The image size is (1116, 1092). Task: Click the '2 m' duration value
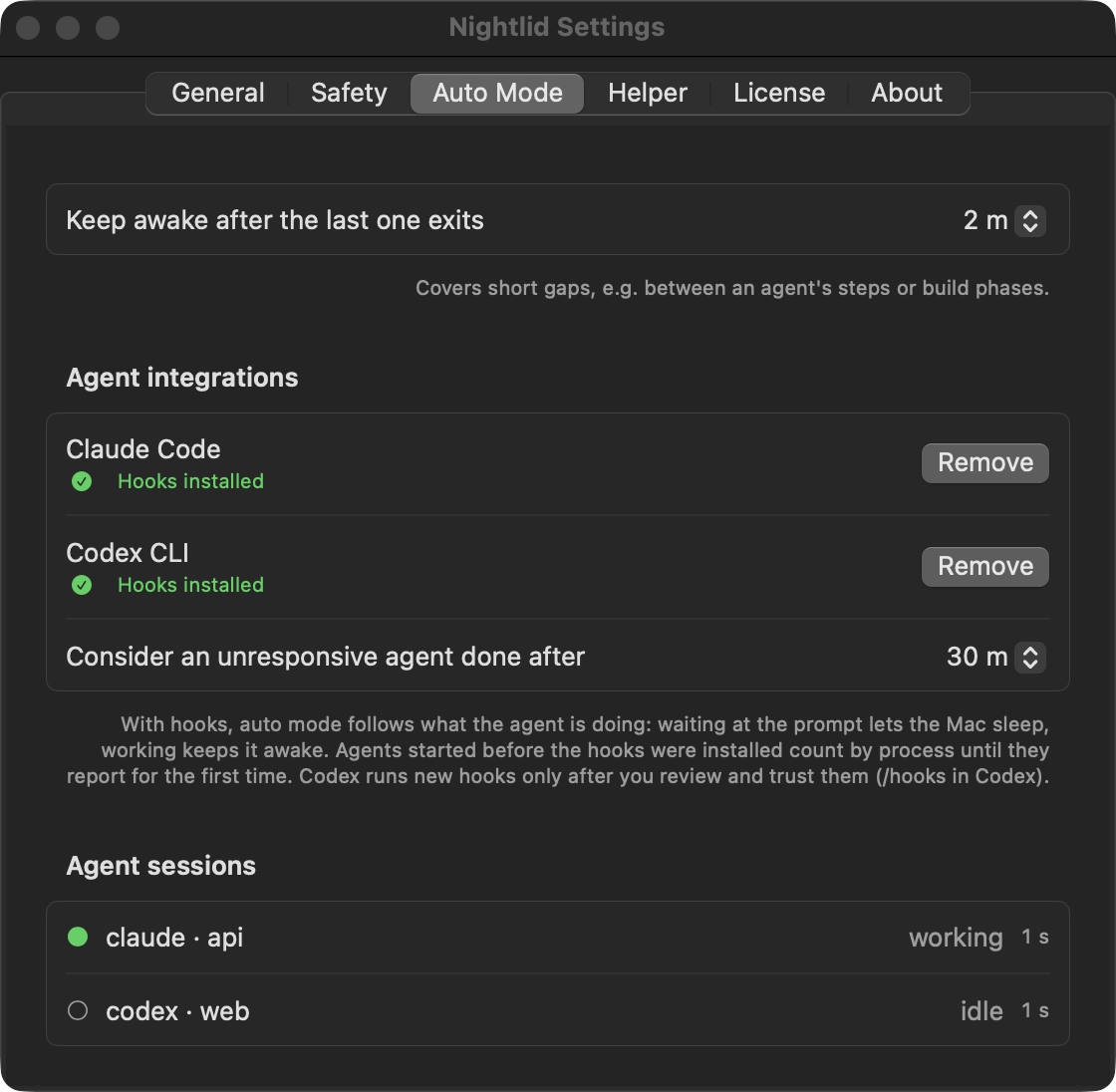tap(985, 220)
